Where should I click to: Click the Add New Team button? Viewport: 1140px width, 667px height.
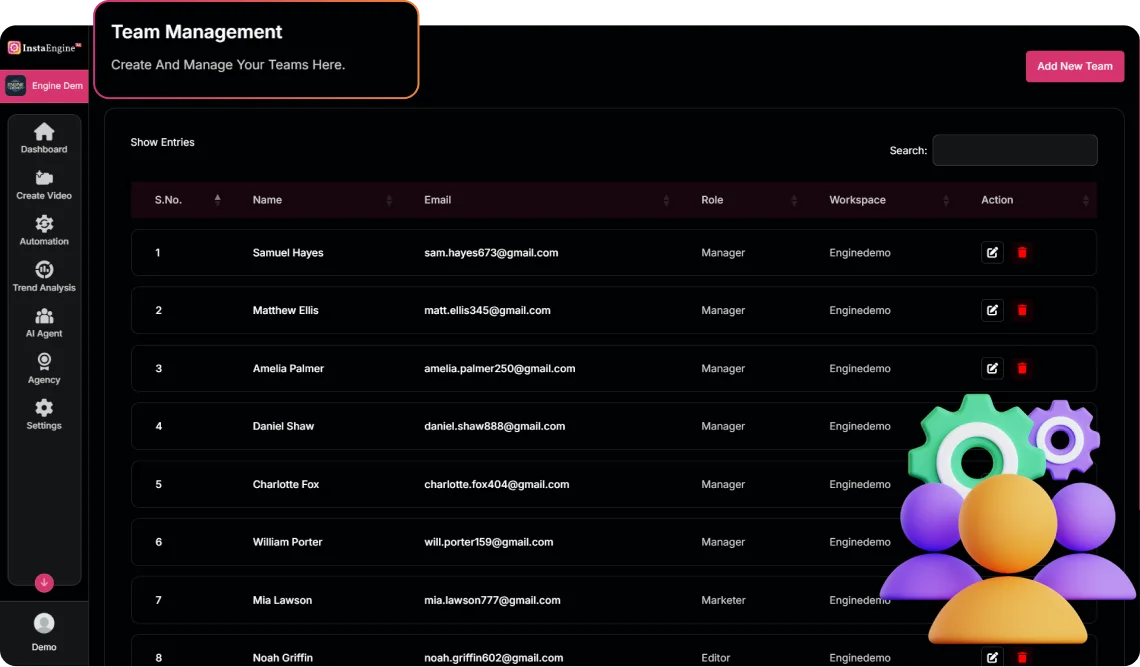1074,66
